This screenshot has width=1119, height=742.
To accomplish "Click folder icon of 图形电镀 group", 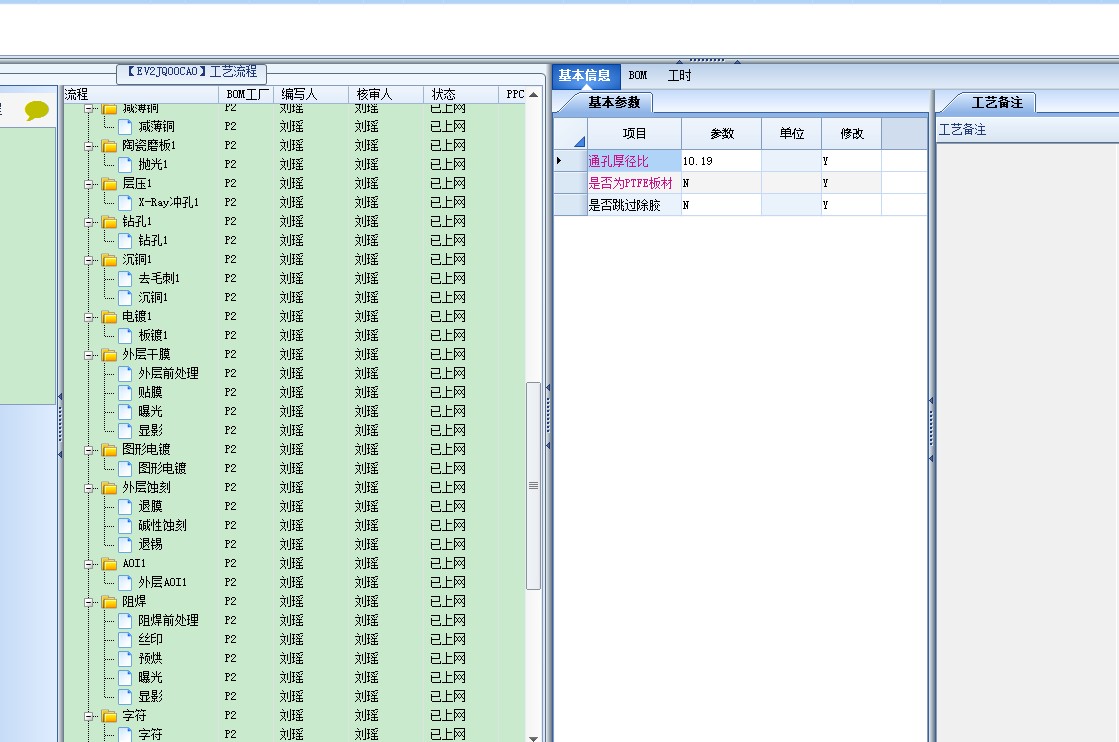I will click(109, 449).
